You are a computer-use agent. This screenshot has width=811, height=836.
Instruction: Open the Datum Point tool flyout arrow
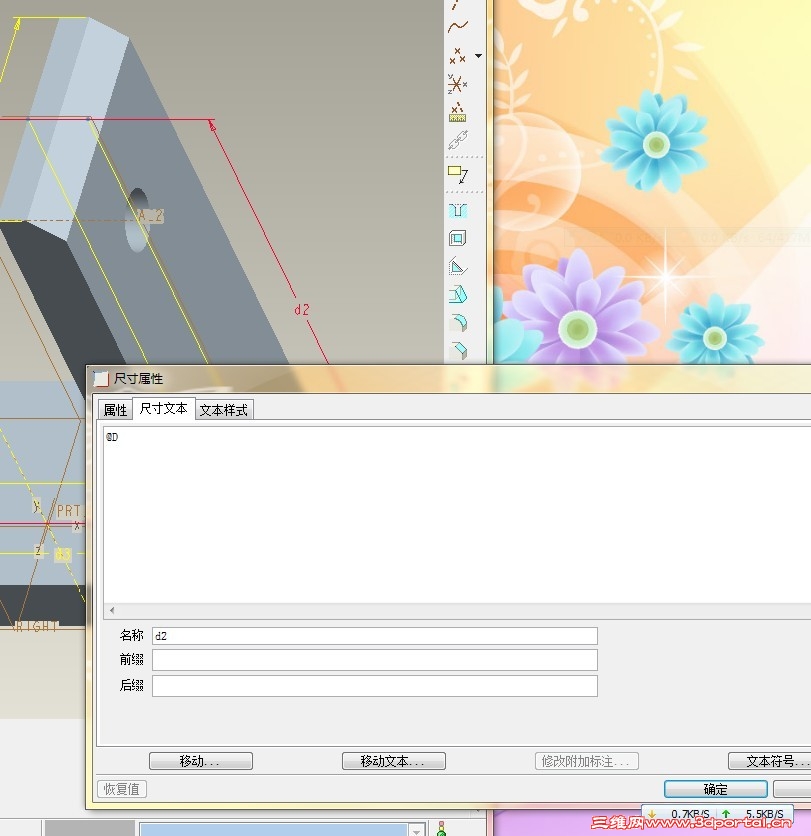pos(478,55)
